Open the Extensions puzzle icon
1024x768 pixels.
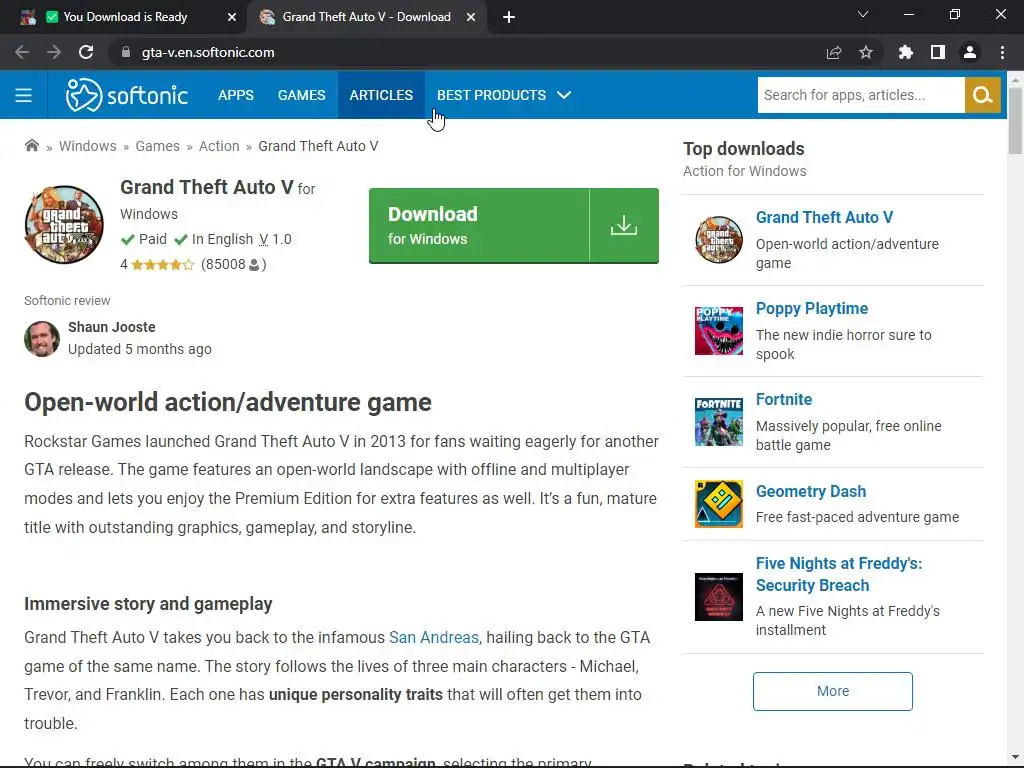[905, 52]
